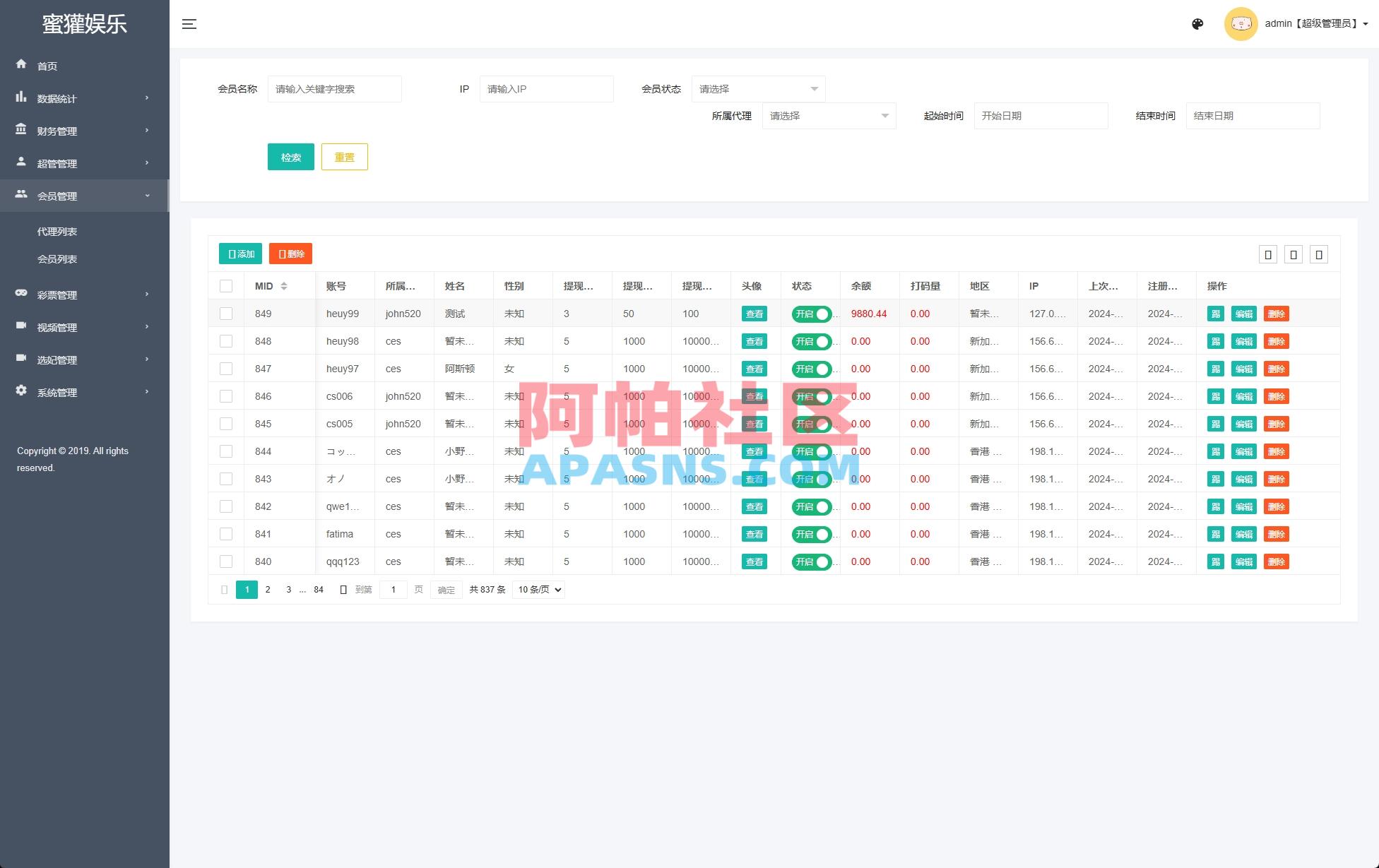Open 系统管理 using the gear icon
This screenshot has width=1379, height=868.
click(x=21, y=392)
